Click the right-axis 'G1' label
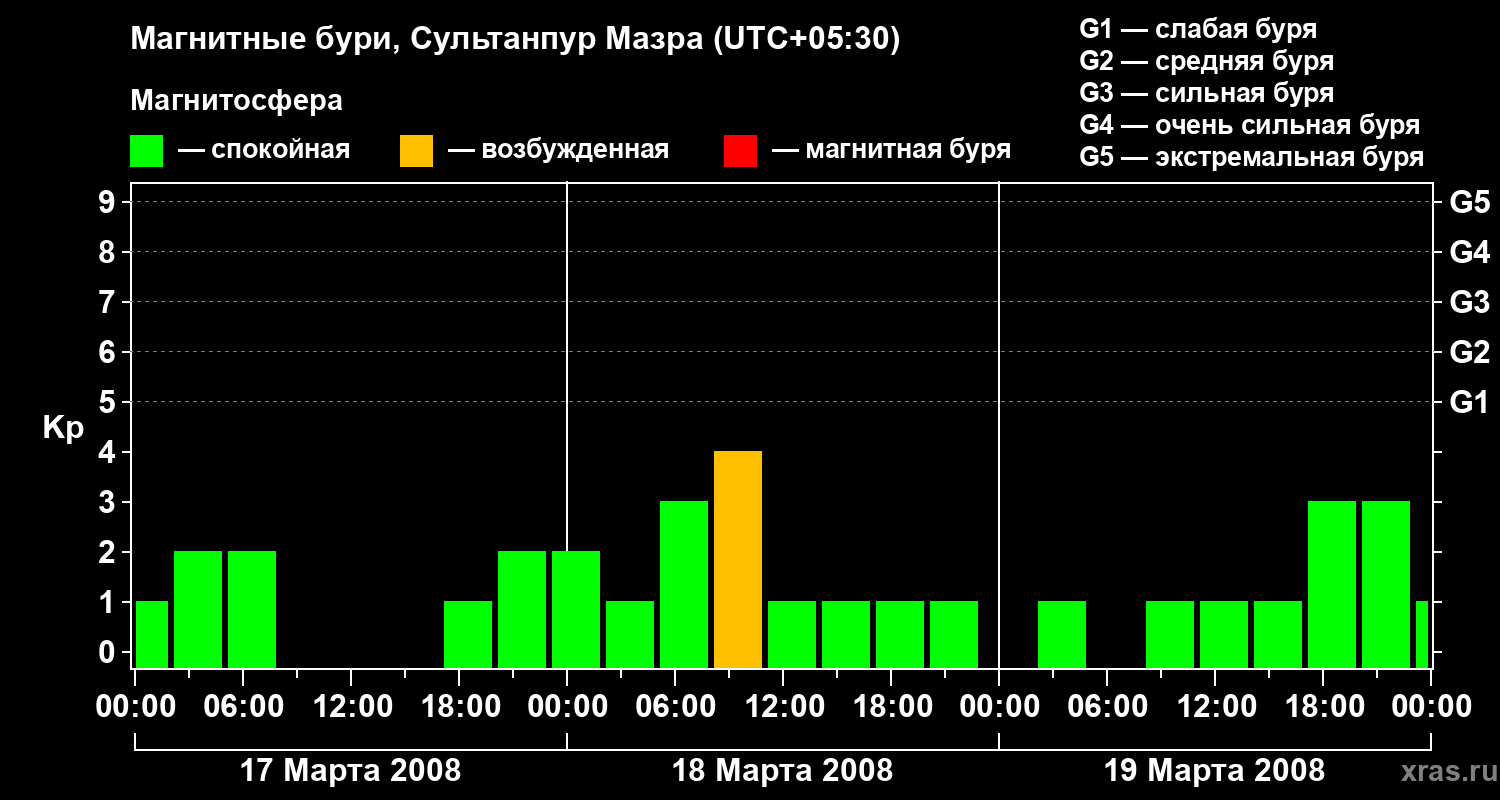The height and width of the screenshot is (800, 1500). (1469, 403)
